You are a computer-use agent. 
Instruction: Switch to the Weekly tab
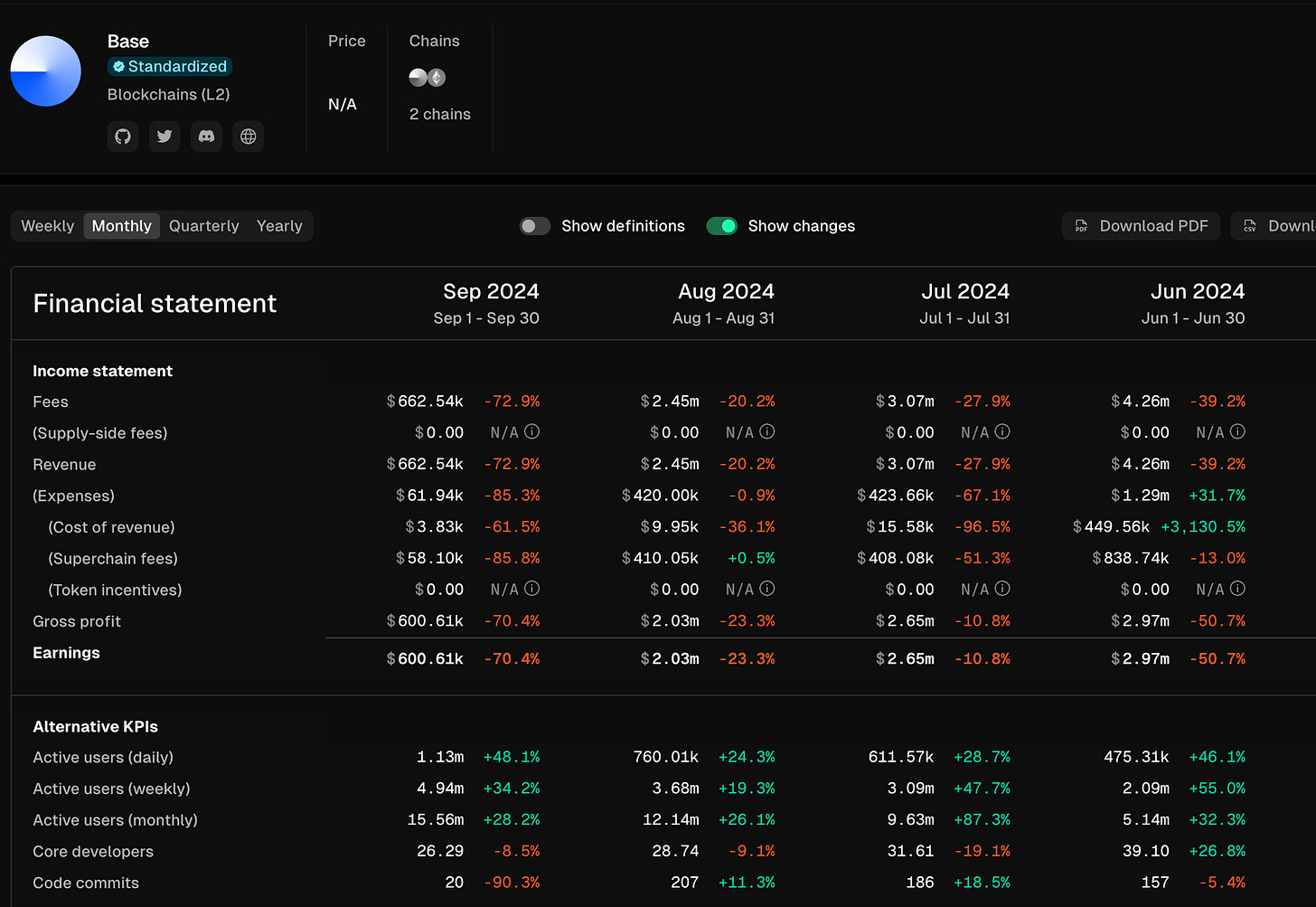tap(48, 226)
